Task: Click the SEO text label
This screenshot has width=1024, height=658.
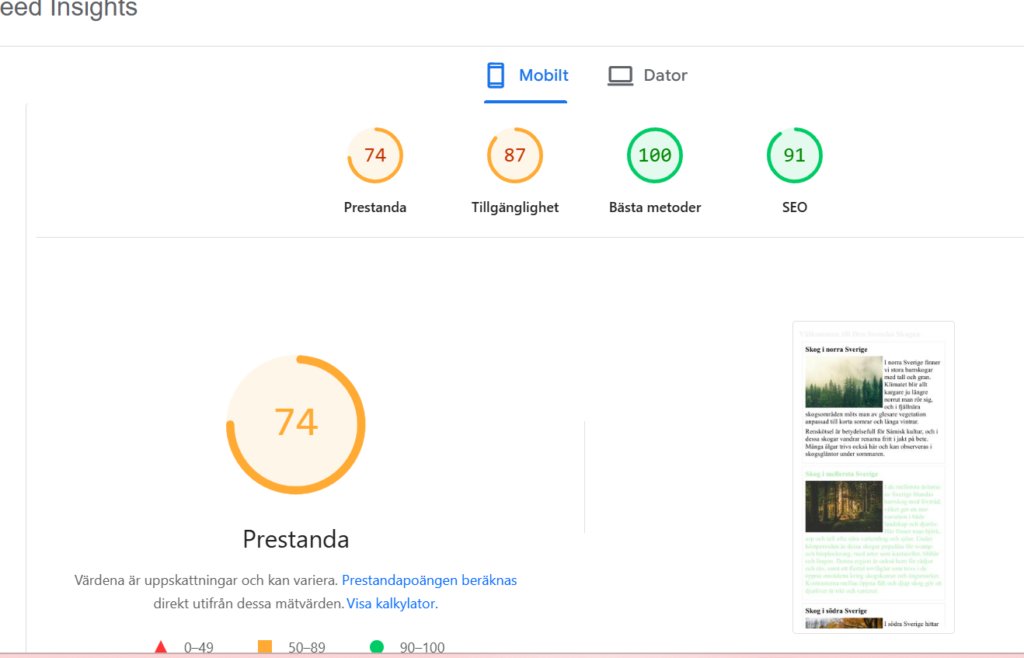Action: pyautogui.click(x=794, y=208)
